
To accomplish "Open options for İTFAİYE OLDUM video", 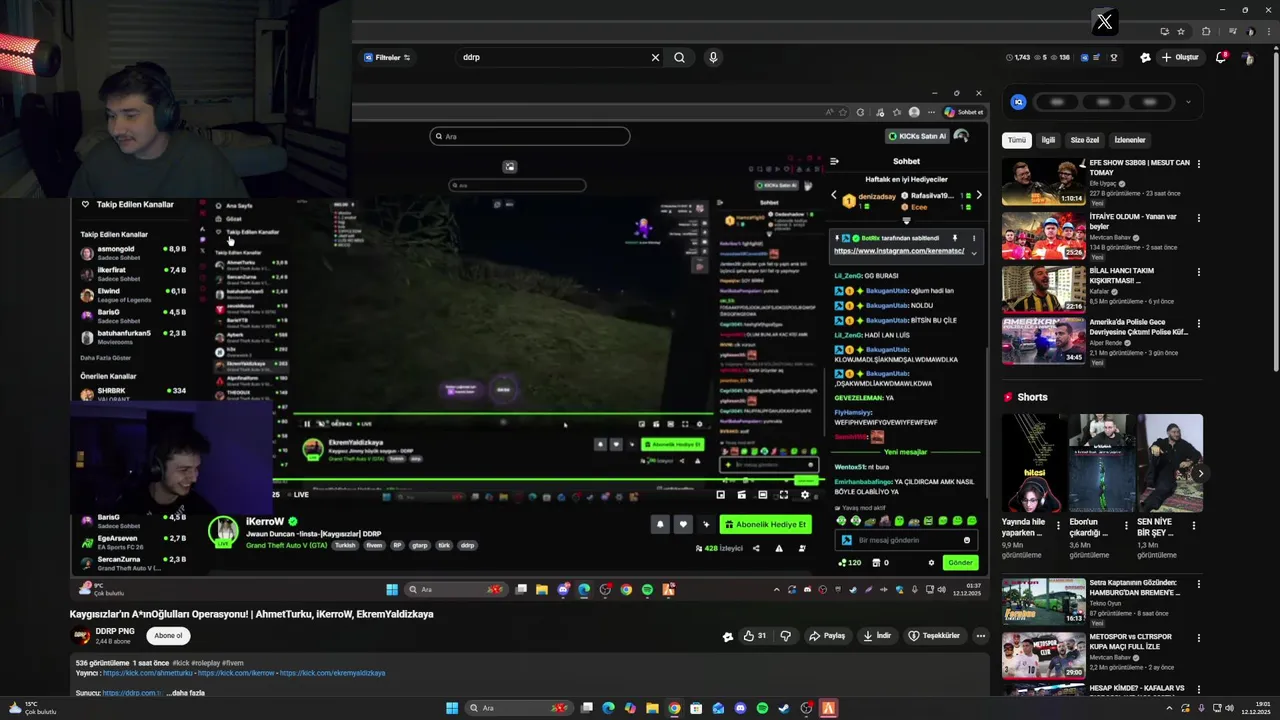I will [1199, 218].
